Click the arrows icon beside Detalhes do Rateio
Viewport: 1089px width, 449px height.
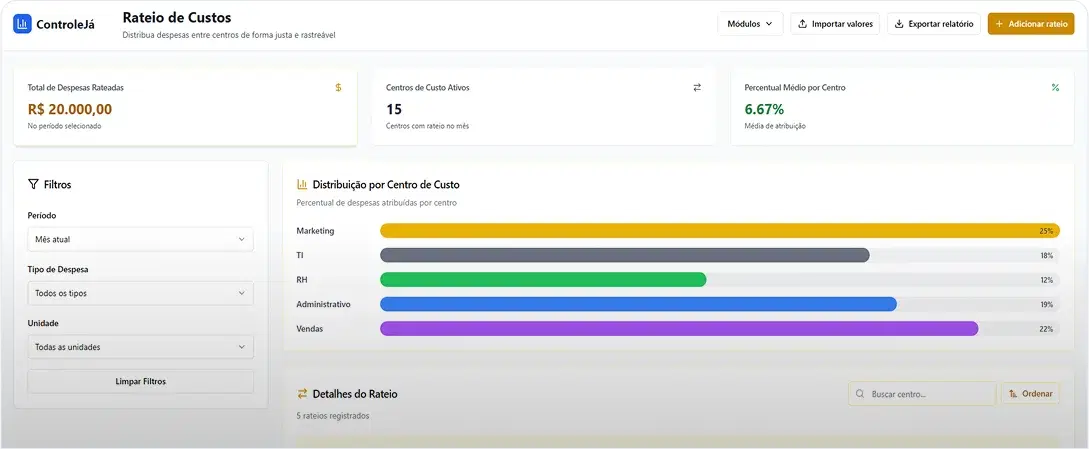tap(302, 394)
